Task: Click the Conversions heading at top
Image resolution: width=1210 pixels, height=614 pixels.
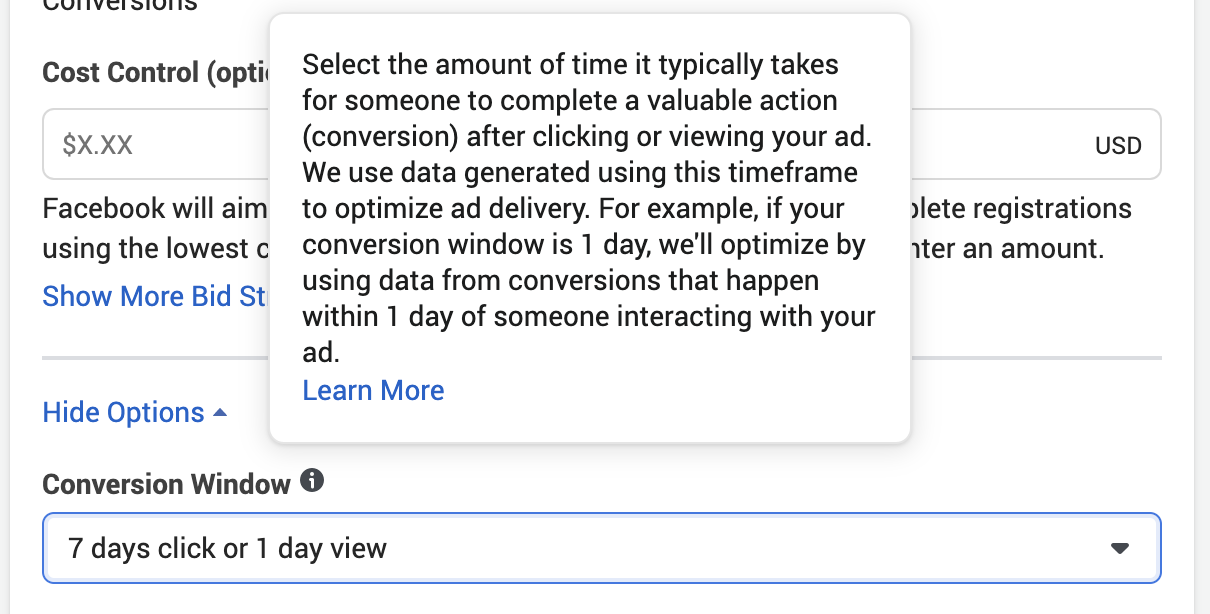Action: [120, 6]
